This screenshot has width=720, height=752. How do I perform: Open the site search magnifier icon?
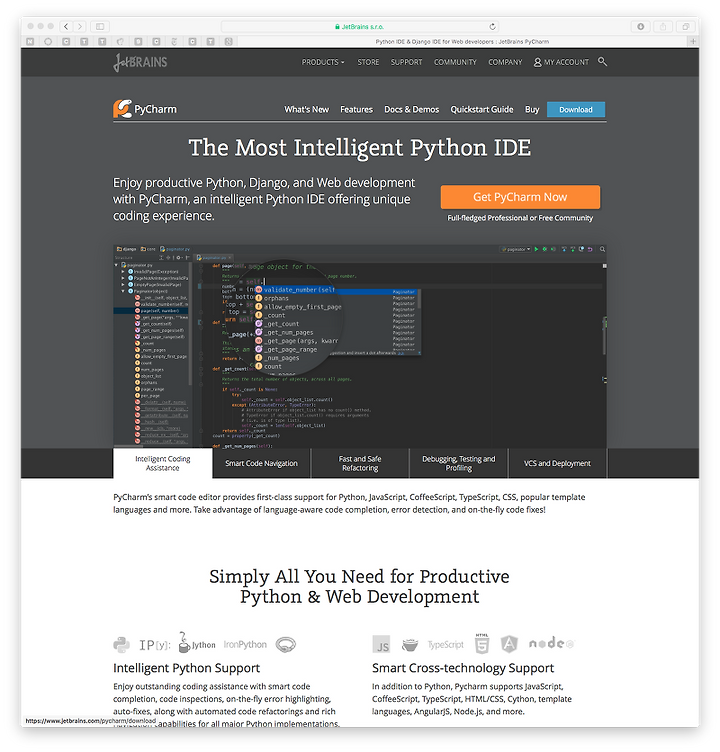602,61
